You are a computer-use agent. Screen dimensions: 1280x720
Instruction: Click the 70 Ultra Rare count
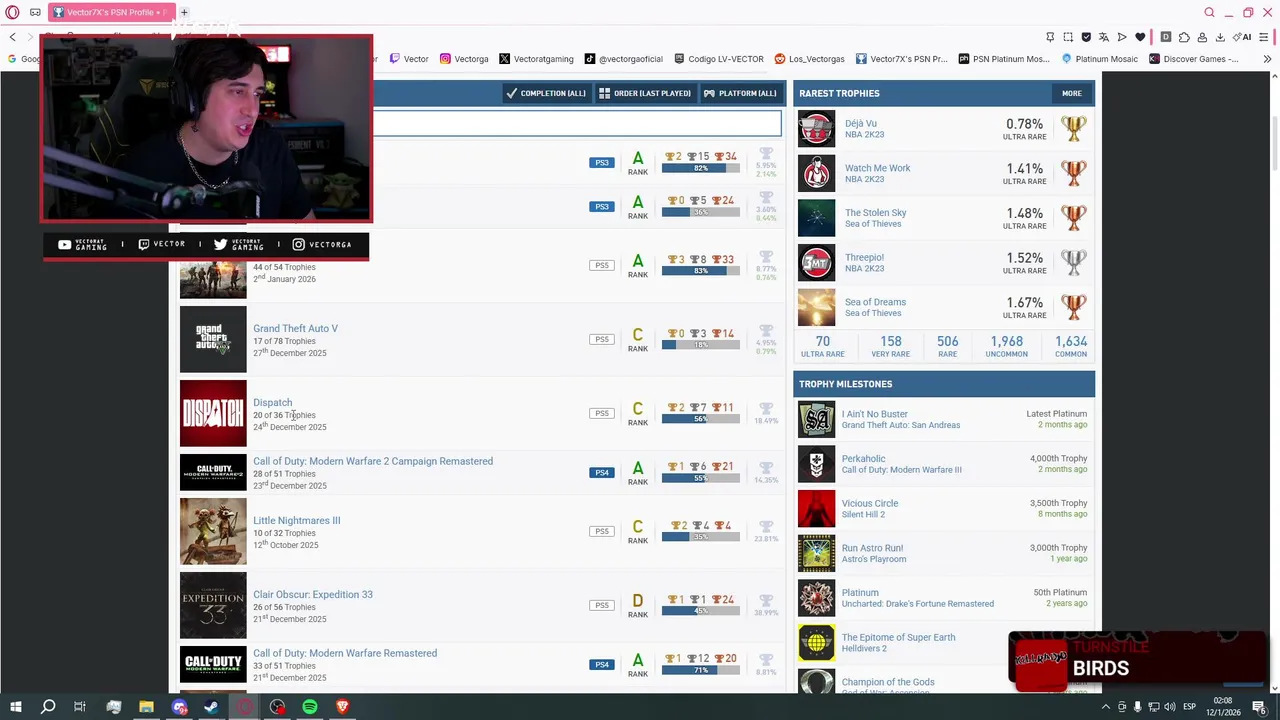pos(822,346)
